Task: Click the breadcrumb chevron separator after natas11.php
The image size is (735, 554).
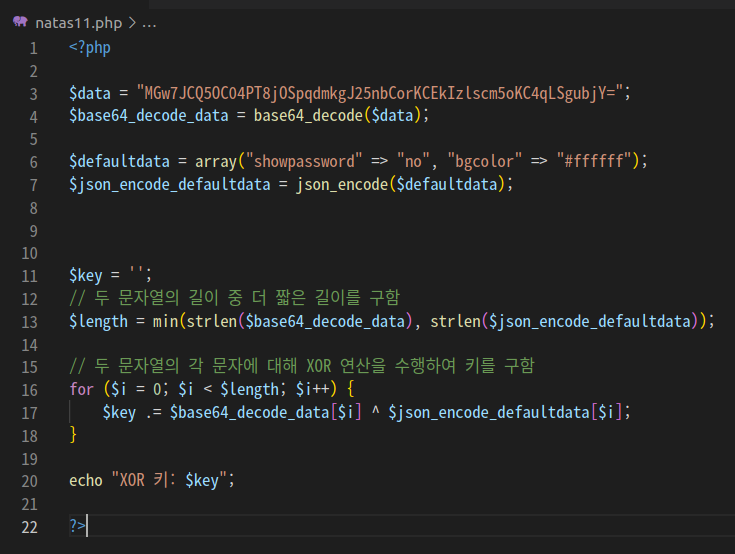Action: pyautogui.click(x=132, y=23)
